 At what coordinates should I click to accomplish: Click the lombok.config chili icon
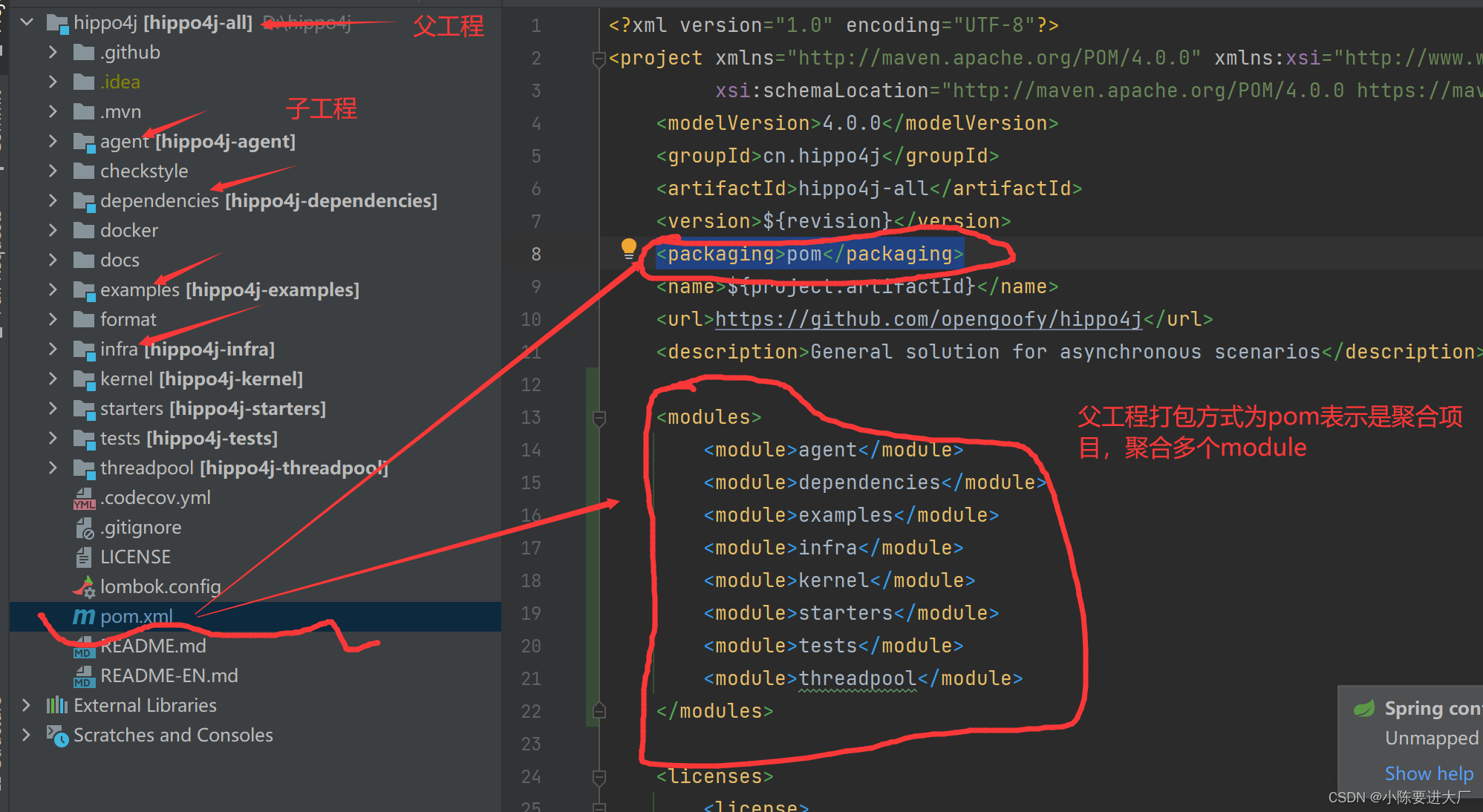pyautogui.click(x=84, y=587)
